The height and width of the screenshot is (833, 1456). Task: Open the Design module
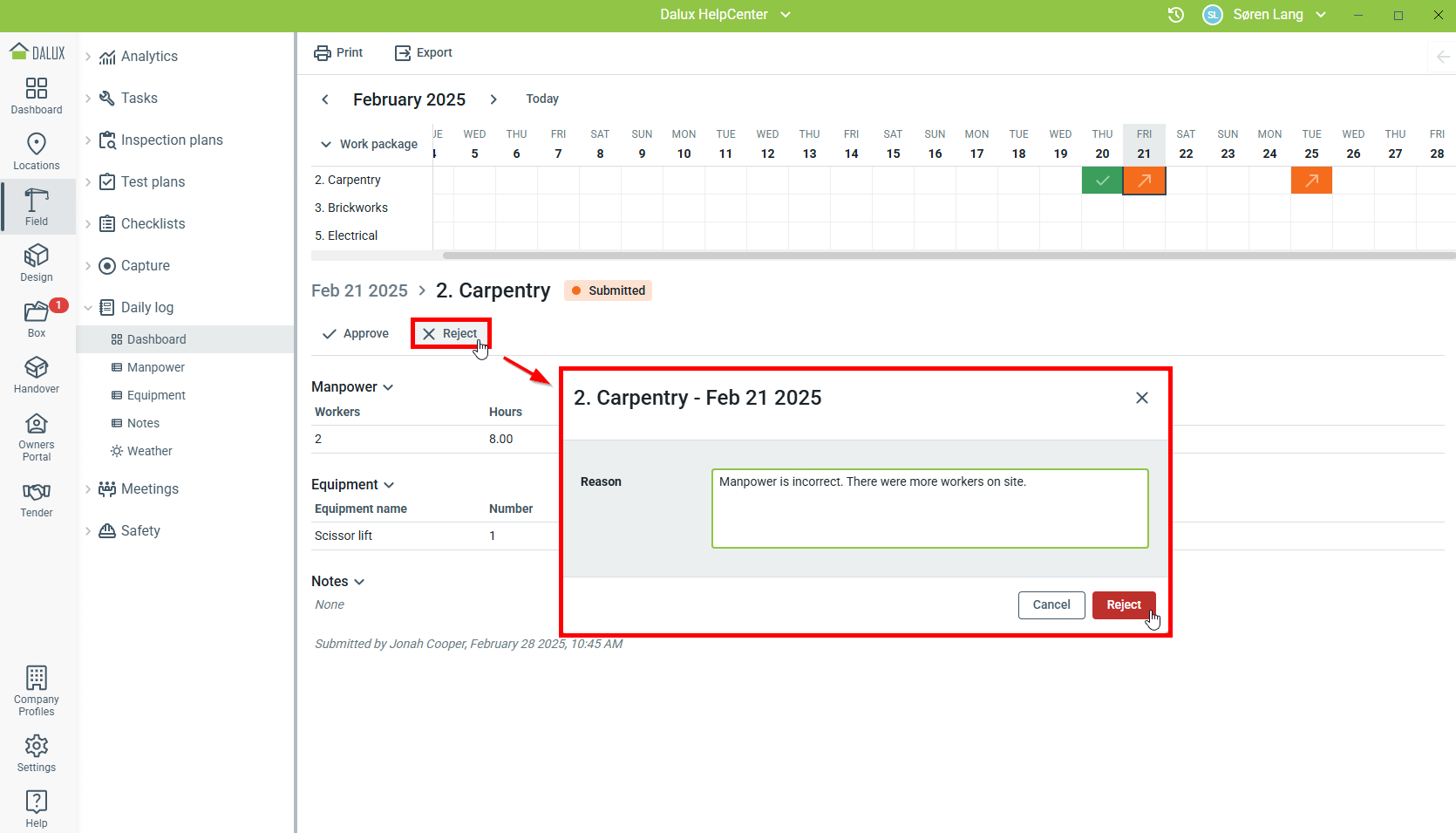click(x=37, y=263)
